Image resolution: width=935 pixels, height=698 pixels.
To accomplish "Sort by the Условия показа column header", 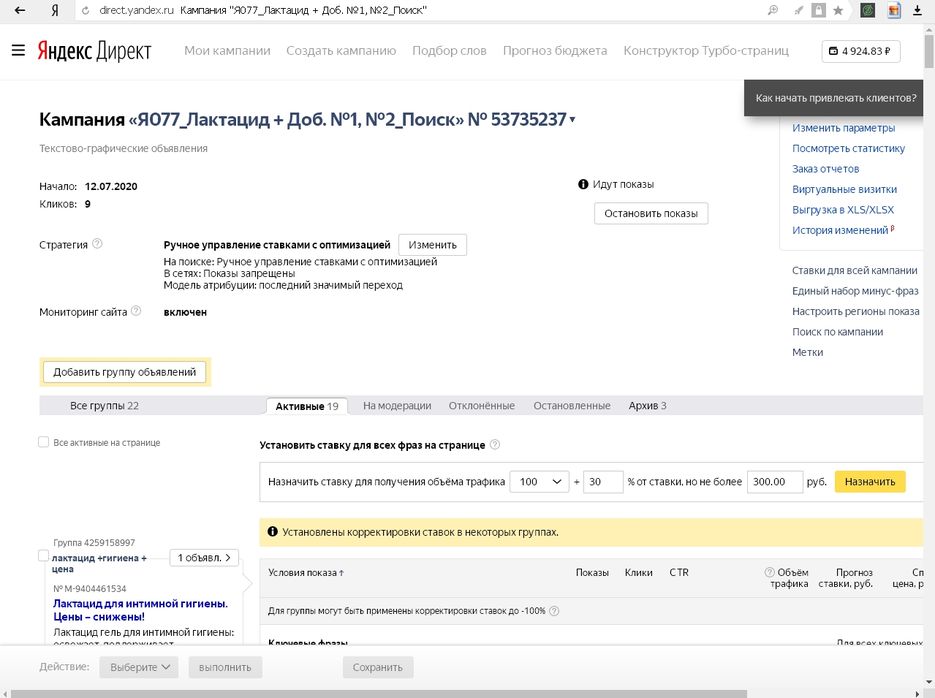I will (306, 573).
